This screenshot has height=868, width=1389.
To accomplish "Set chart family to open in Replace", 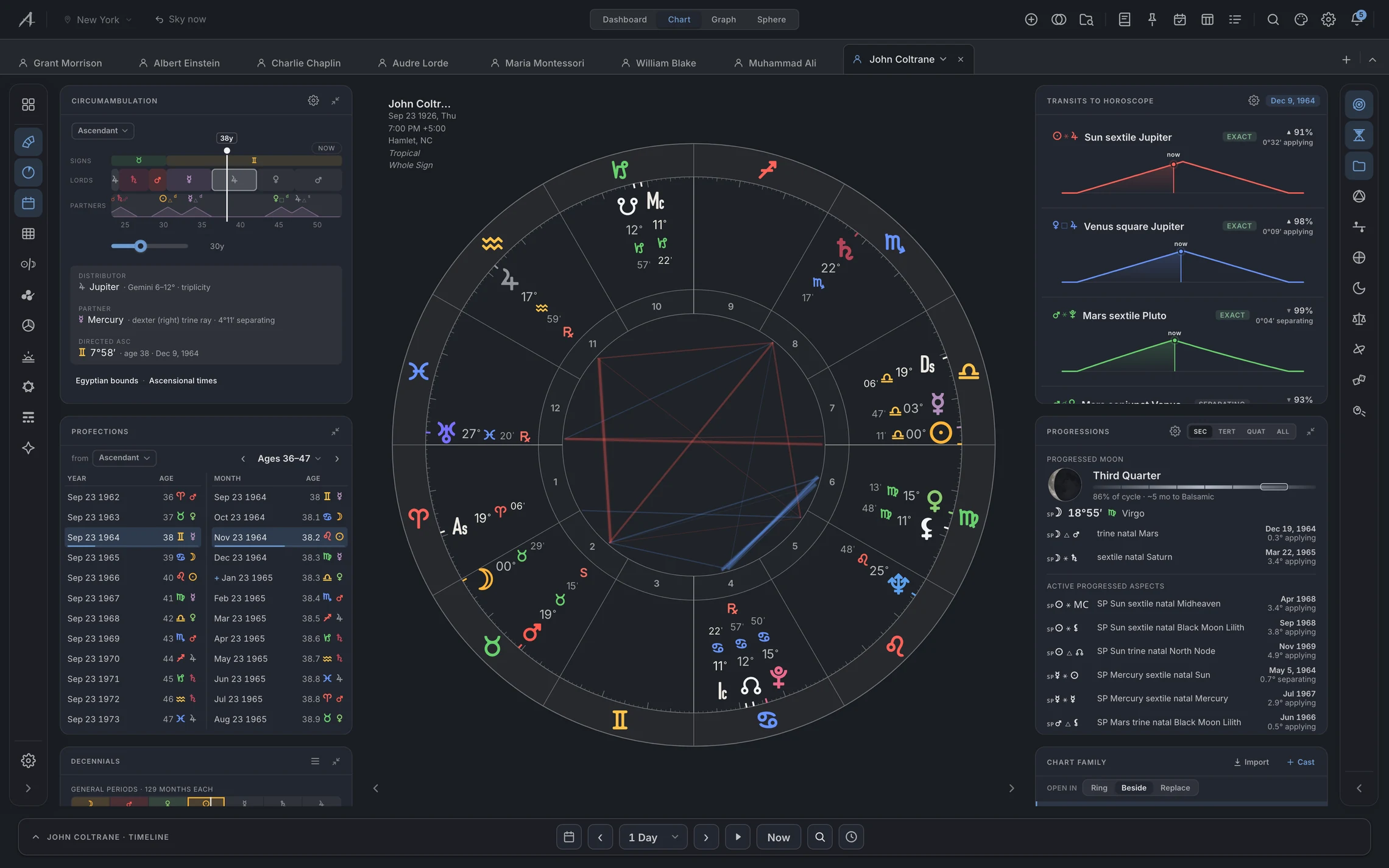I will (1175, 788).
